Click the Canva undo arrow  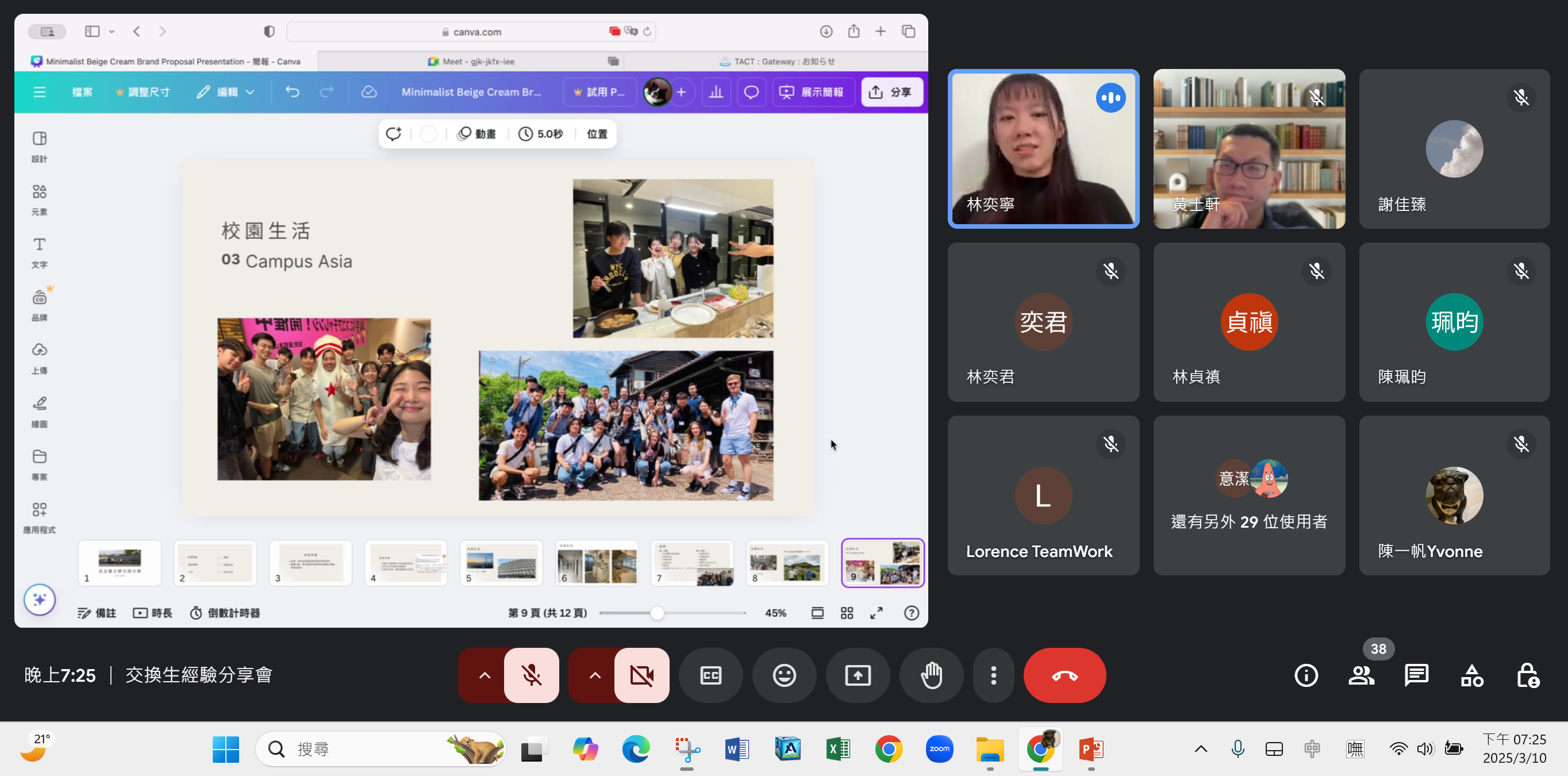pos(292,92)
